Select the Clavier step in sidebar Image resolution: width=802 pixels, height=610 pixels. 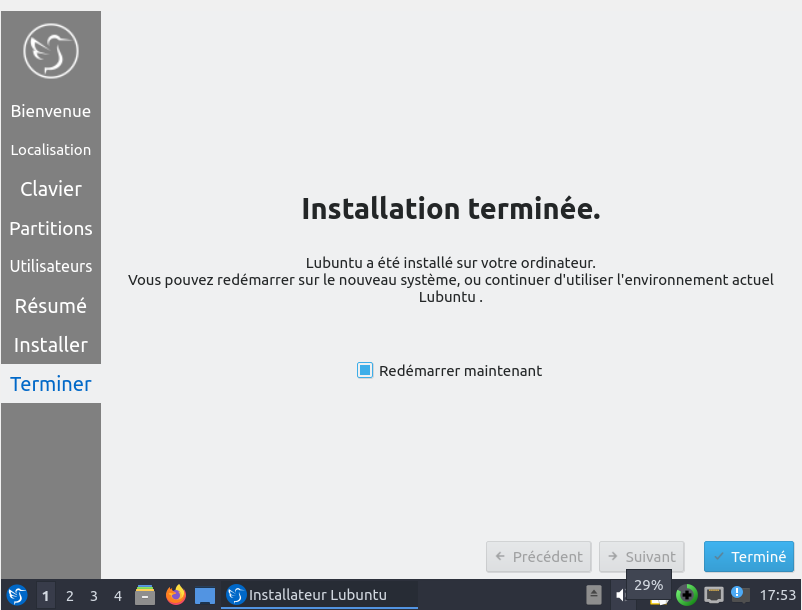51,189
